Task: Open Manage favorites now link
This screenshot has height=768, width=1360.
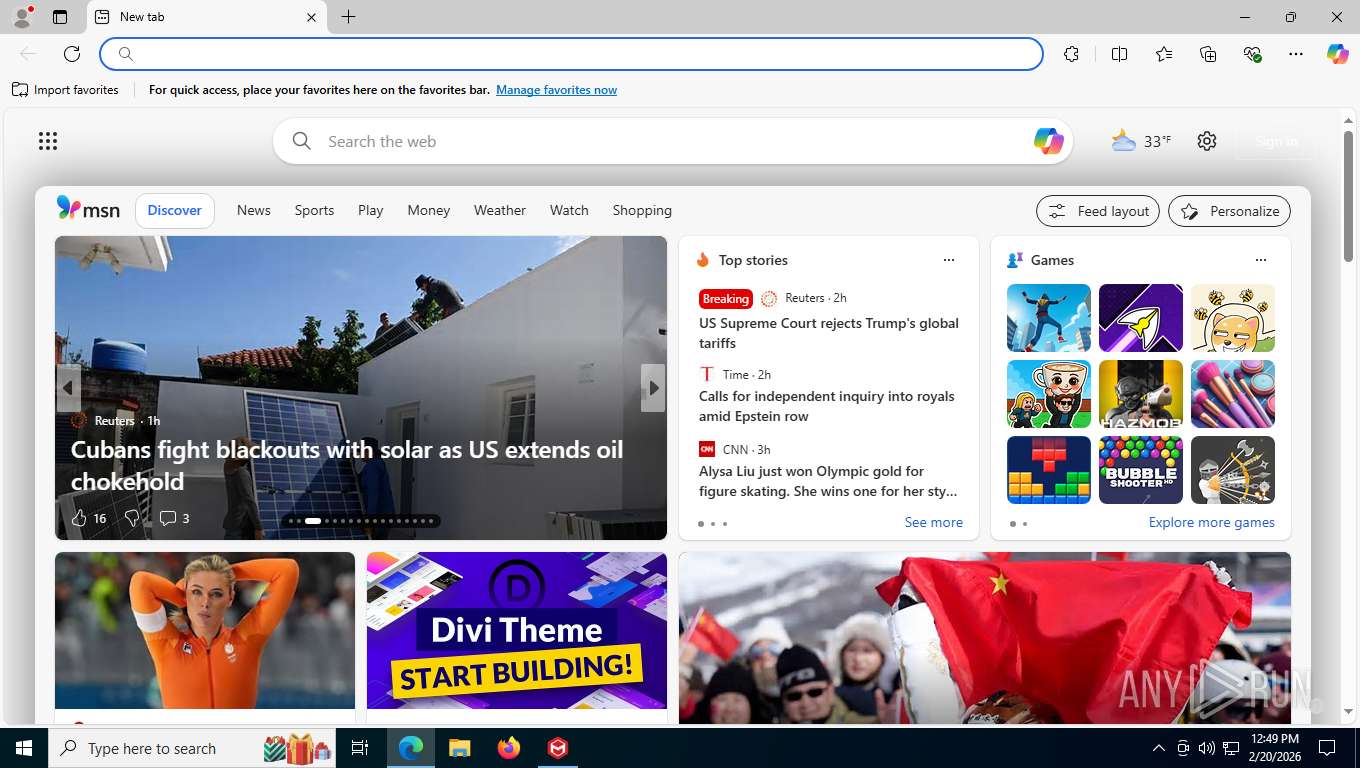Action: 556,90
